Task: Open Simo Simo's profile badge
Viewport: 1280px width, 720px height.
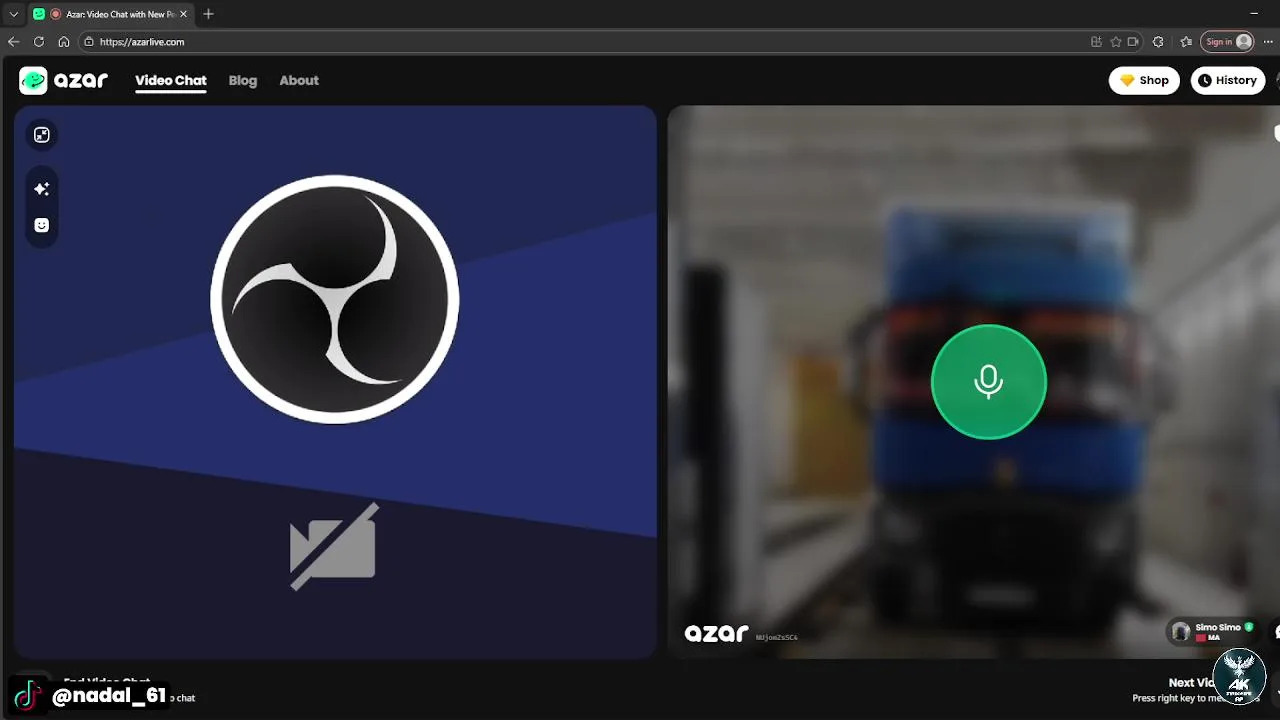Action: 1211,631
